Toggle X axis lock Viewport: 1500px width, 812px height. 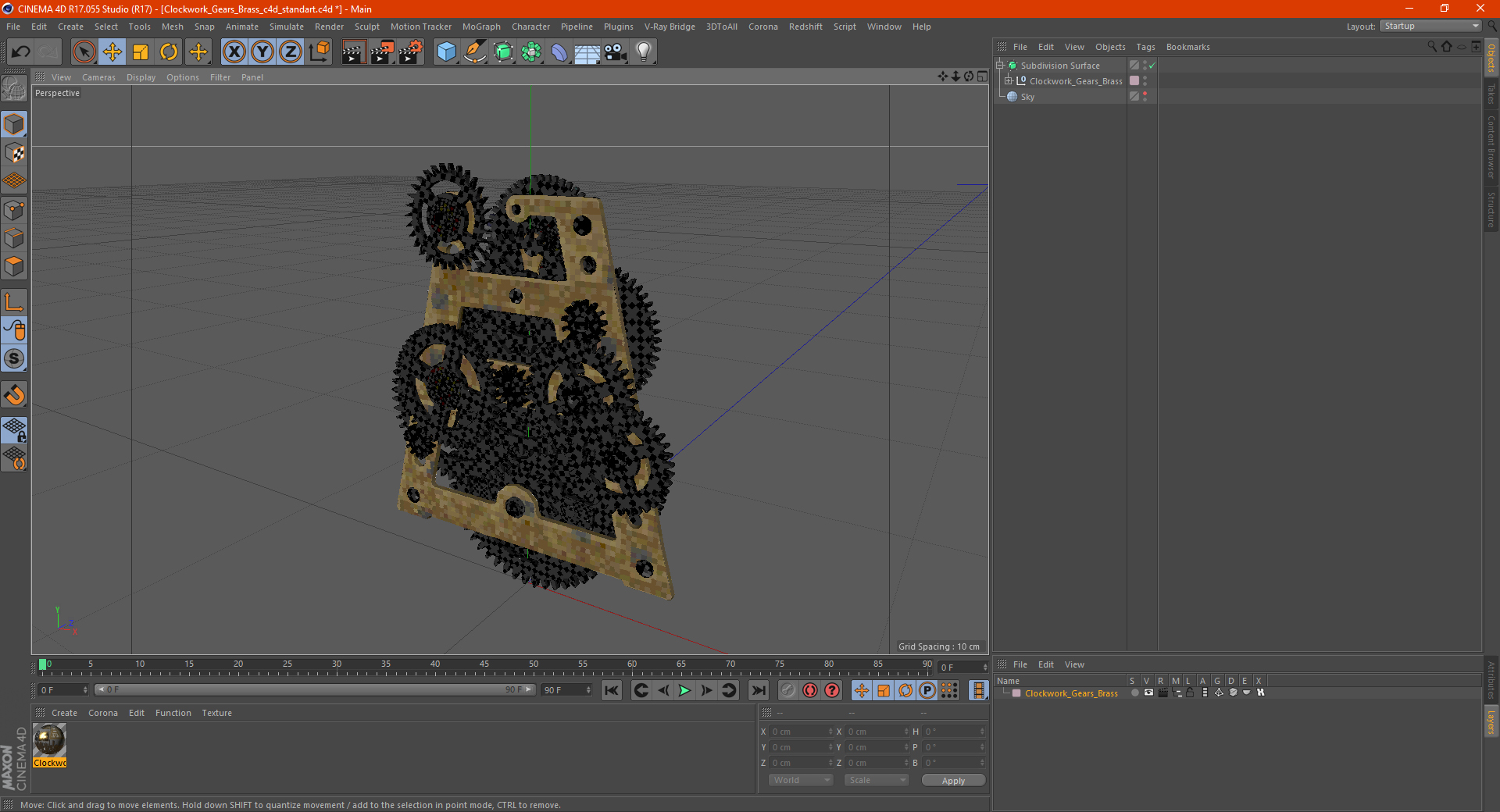(234, 52)
